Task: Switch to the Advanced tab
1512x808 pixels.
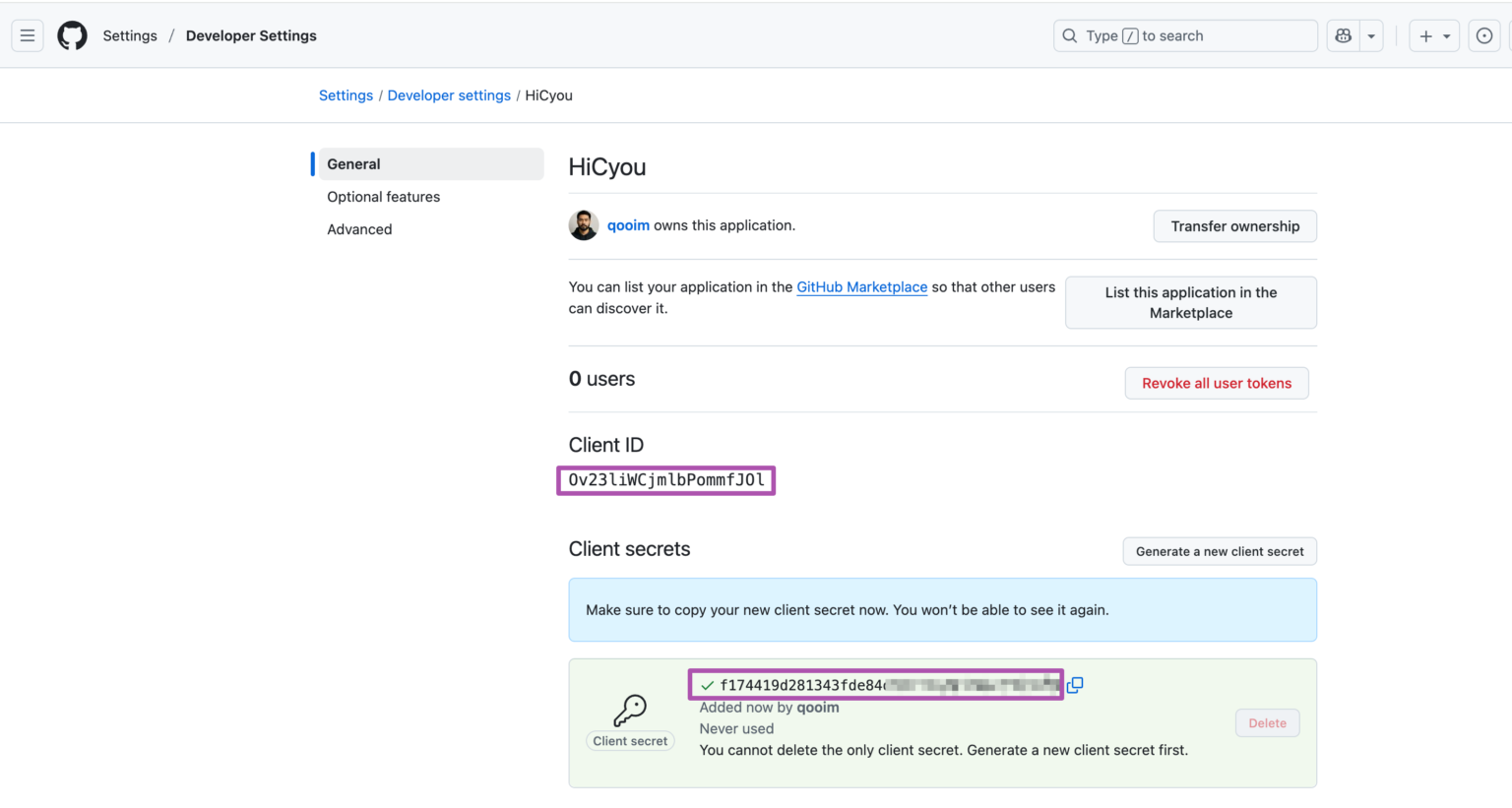Action: [359, 229]
